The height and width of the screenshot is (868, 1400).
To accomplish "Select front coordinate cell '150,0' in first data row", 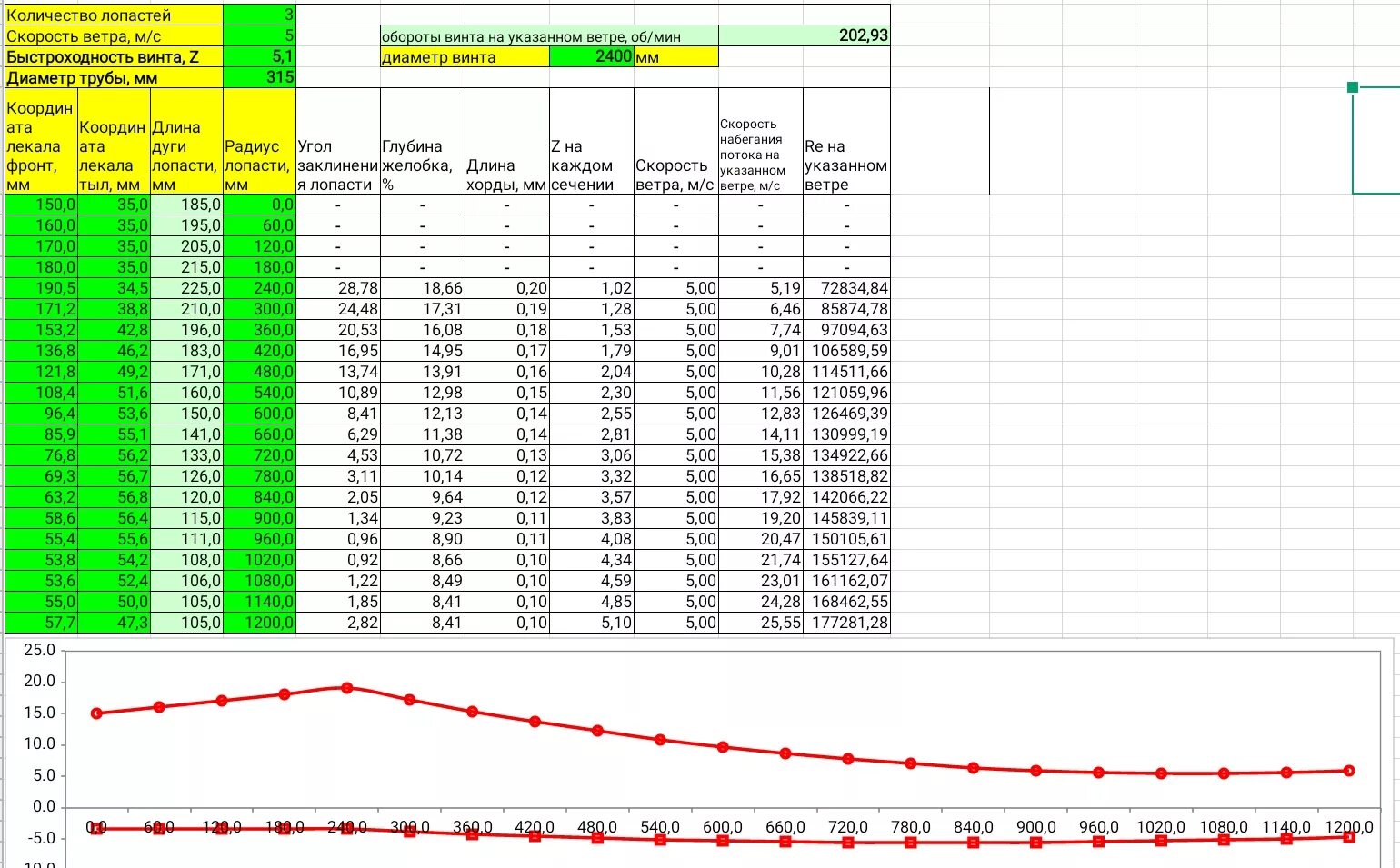I will tap(41, 205).
